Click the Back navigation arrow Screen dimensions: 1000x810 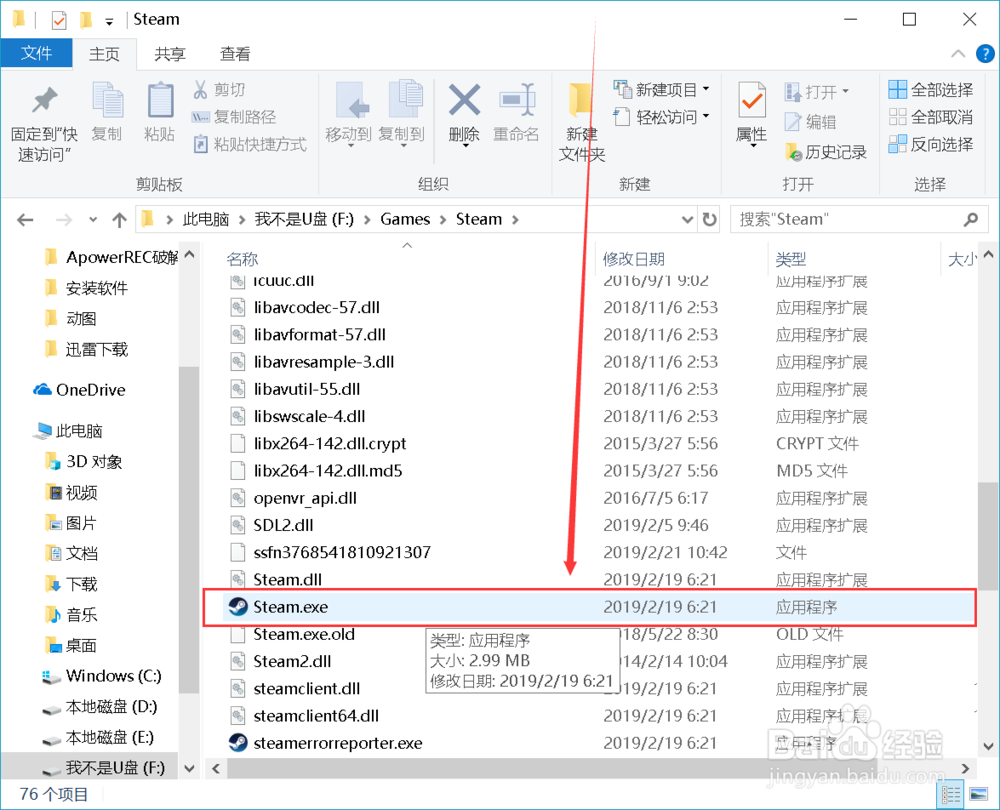click(x=26, y=220)
